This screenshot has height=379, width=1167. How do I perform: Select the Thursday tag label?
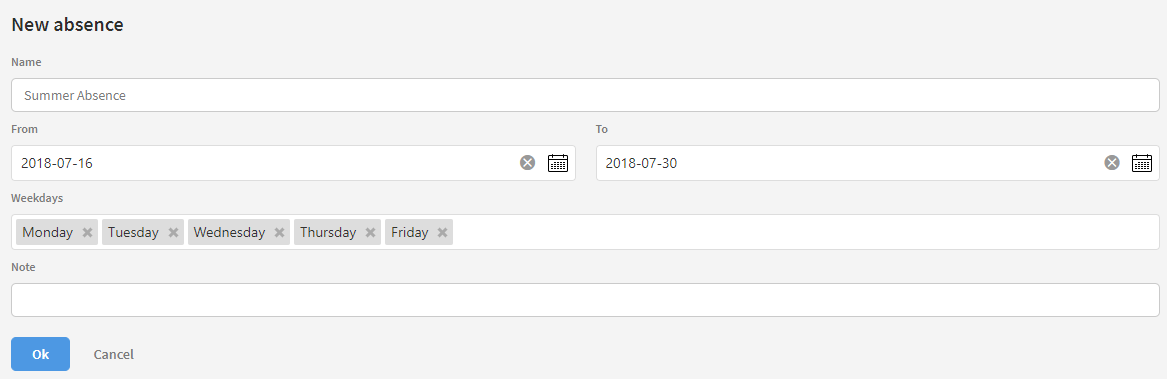(x=327, y=232)
